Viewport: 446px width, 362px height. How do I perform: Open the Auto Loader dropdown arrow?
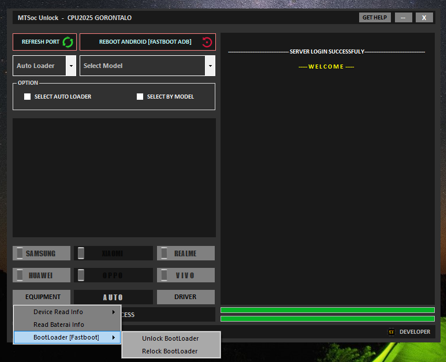pos(71,66)
